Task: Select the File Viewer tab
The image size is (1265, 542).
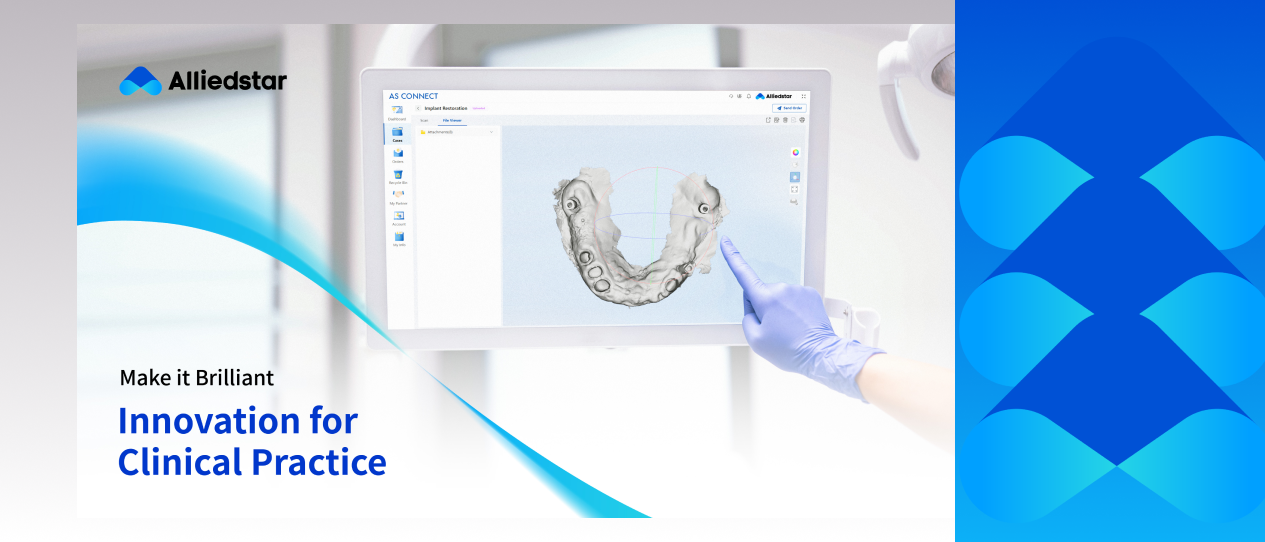Action: [x=451, y=120]
